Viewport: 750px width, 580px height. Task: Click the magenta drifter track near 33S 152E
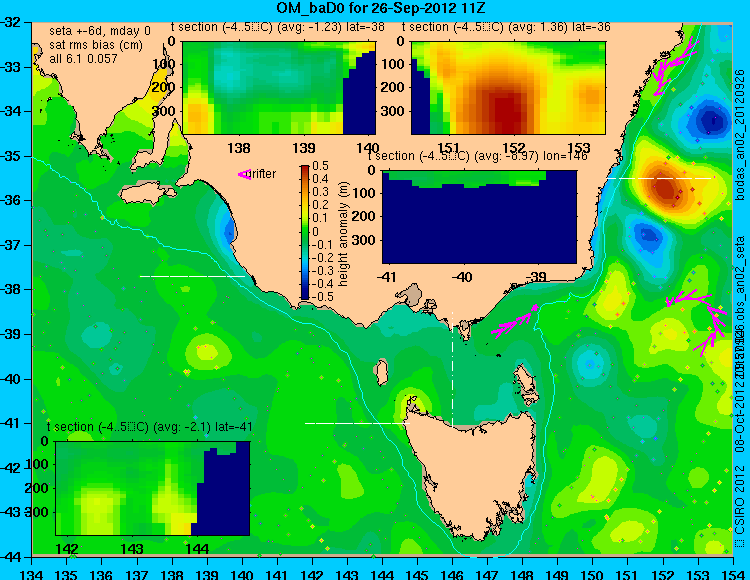pos(674,66)
